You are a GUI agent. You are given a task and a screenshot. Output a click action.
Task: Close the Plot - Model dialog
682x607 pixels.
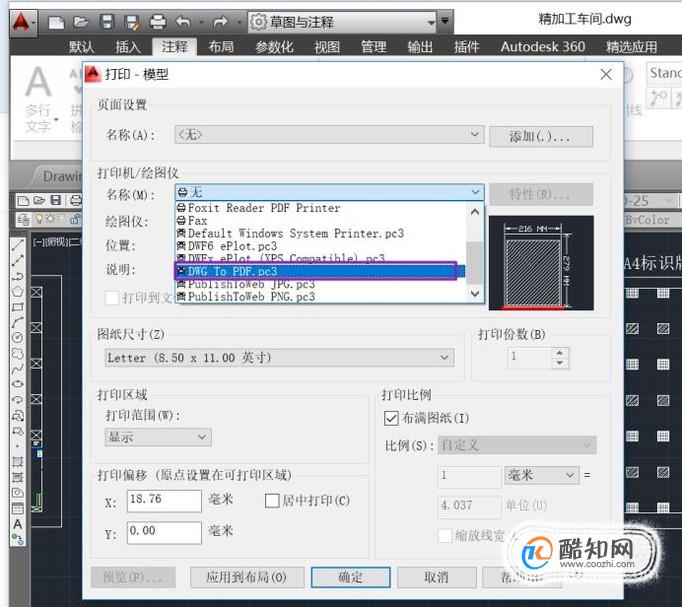pyautogui.click(x=606, y=74)
